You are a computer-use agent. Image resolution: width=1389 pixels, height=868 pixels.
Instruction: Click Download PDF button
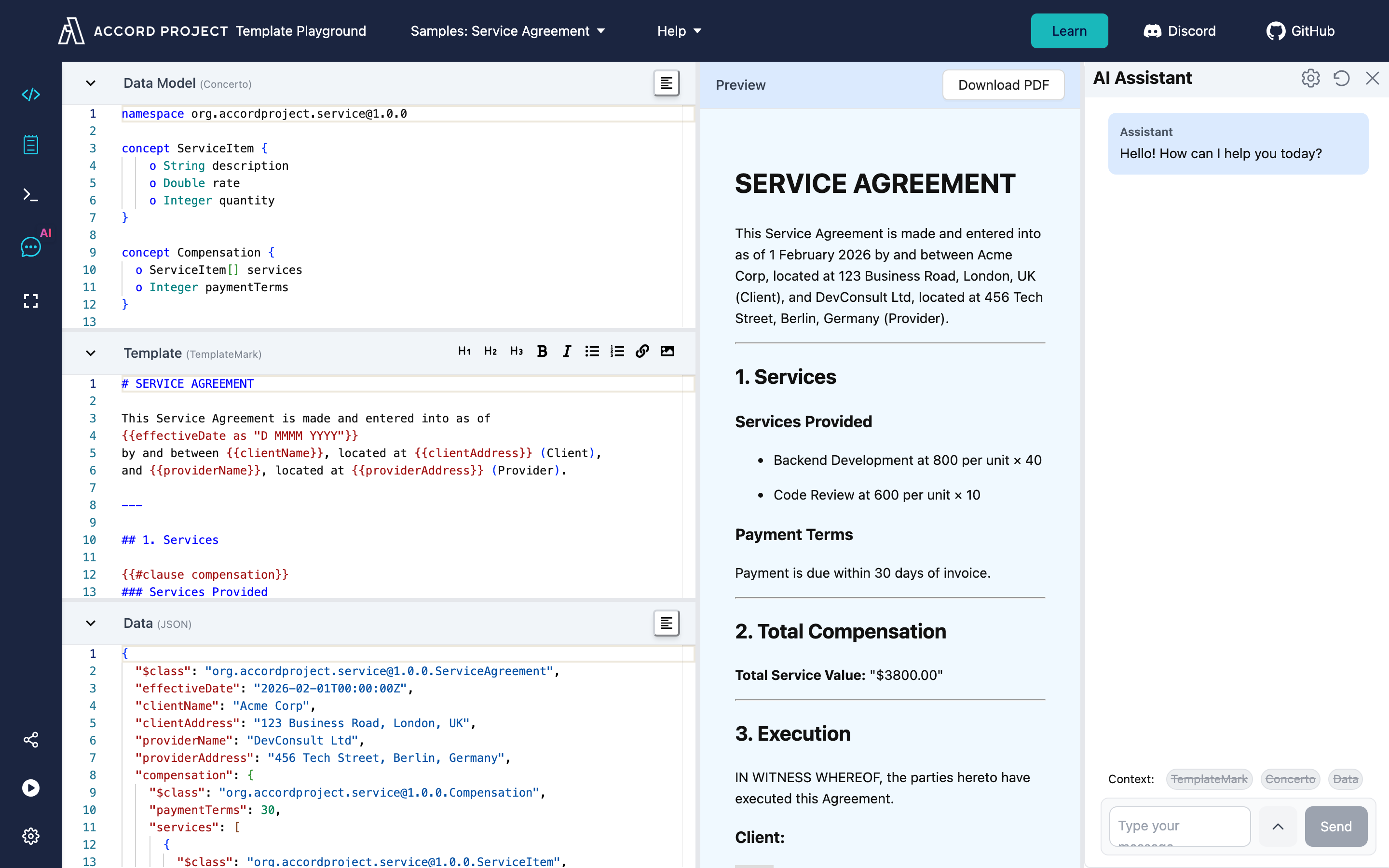tap(1003, 85)
